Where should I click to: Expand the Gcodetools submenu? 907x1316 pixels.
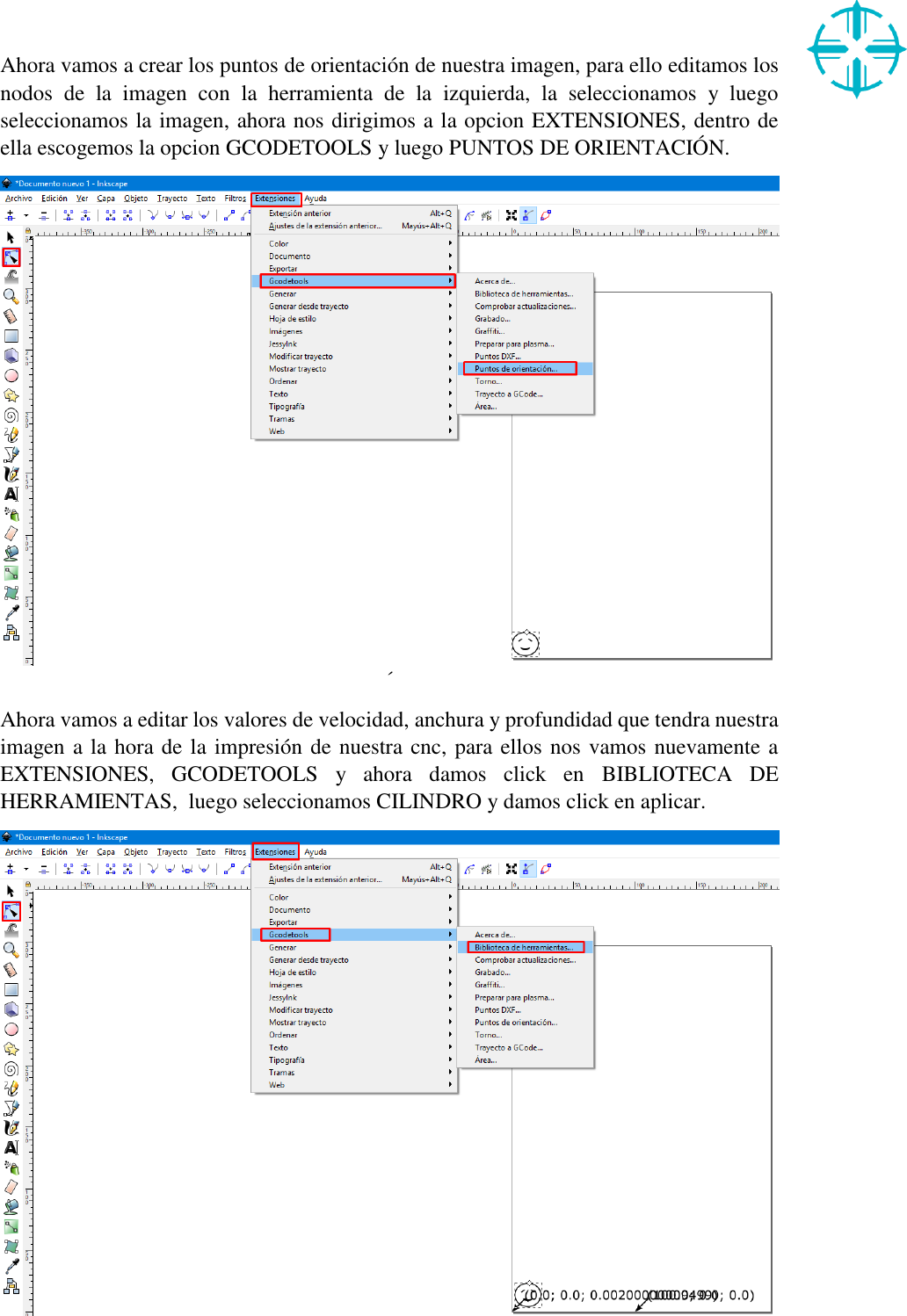[290, 279]
